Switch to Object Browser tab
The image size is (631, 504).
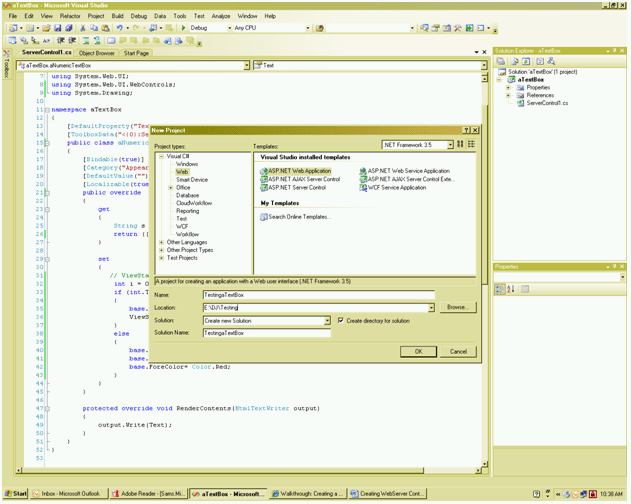pos(97,53)
